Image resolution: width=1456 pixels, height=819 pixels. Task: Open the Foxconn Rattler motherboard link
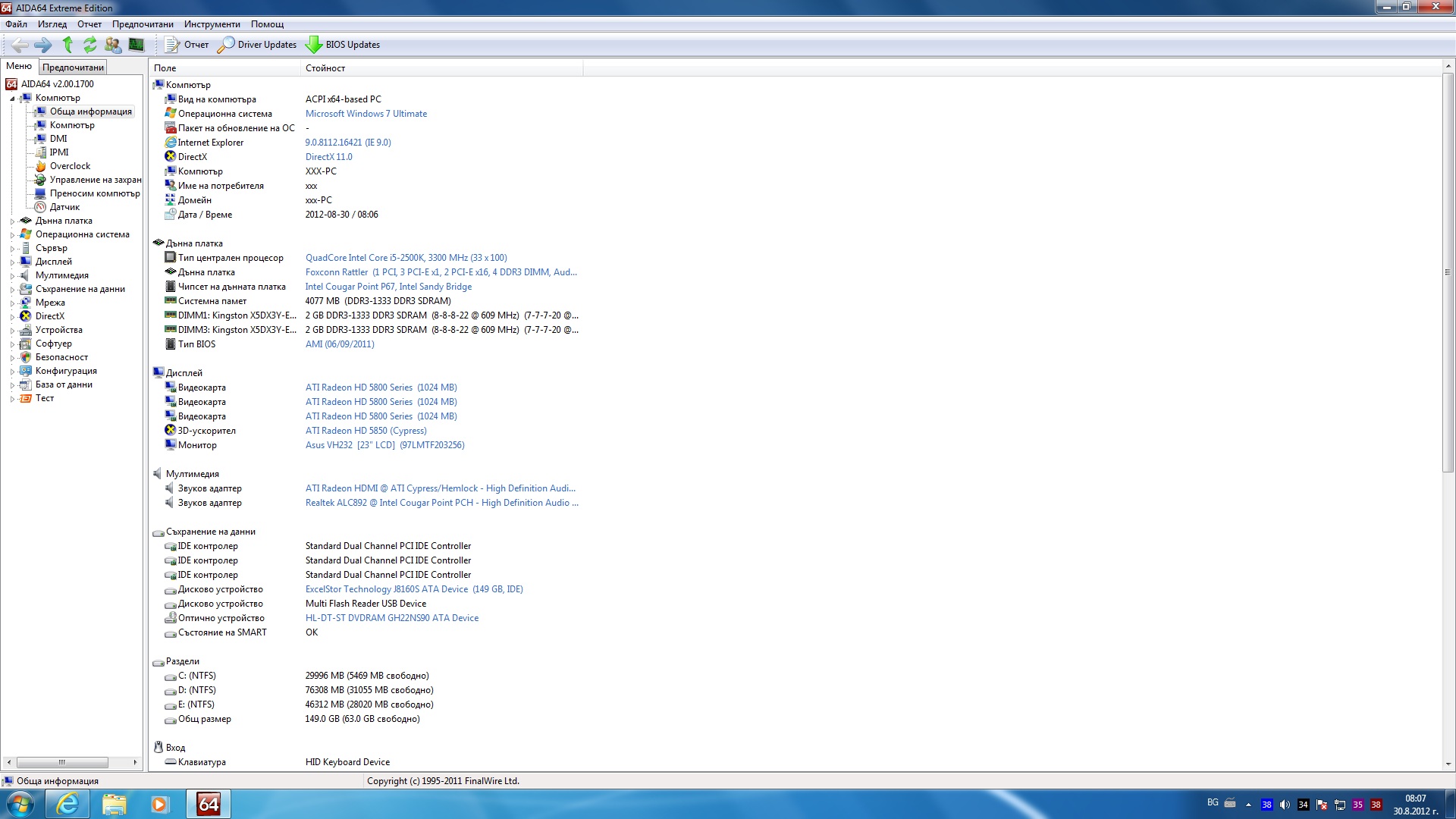coord(441,272)
